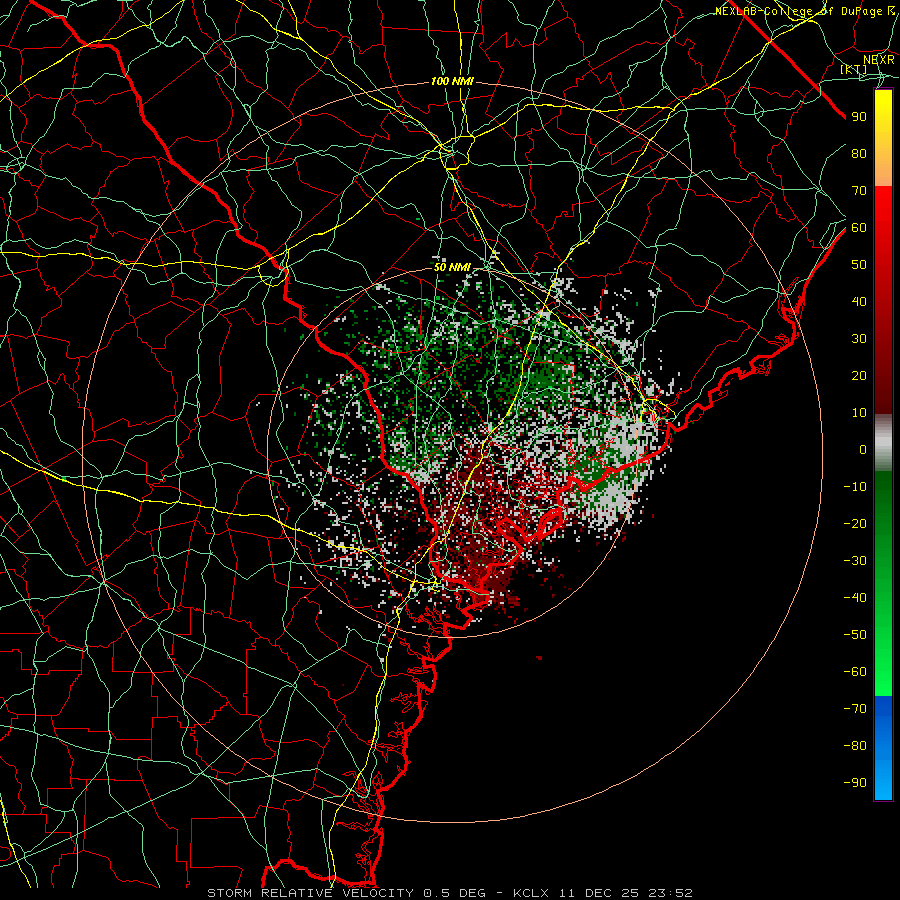Pick the gray zero-velocity segment of color bar

coord(883,443)
